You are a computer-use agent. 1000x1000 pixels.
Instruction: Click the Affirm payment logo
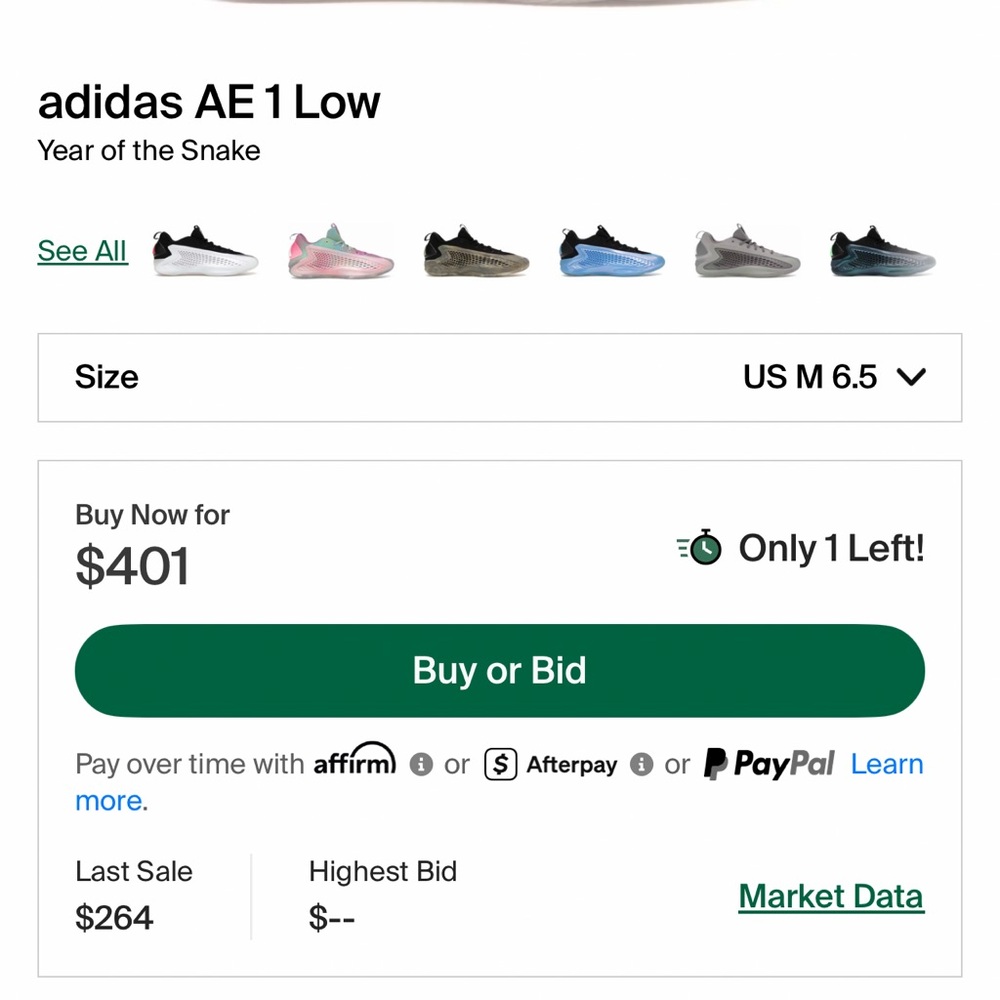[x=355, y=762]
